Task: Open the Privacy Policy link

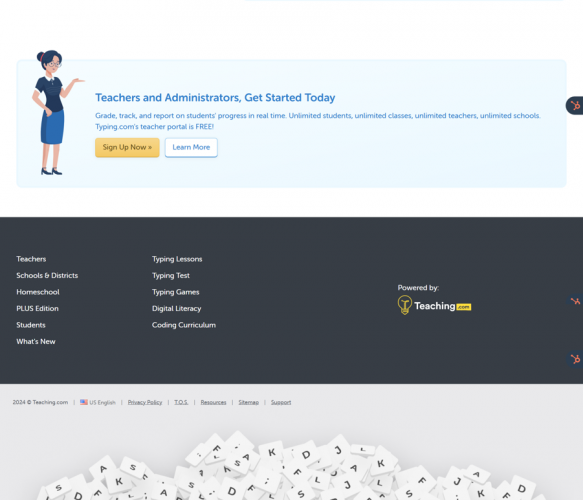Action: click(x=145, y=402)
